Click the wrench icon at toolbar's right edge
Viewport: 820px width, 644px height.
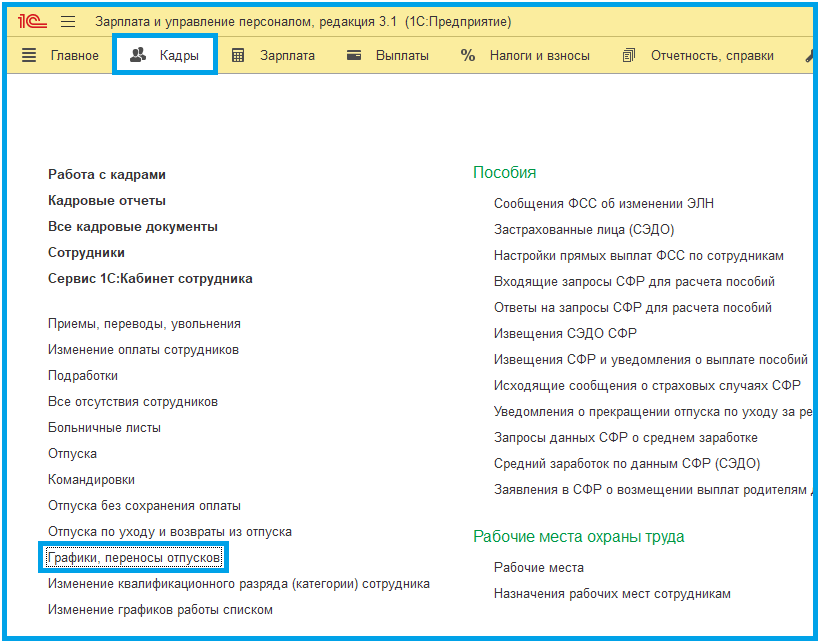pos(809,55)
